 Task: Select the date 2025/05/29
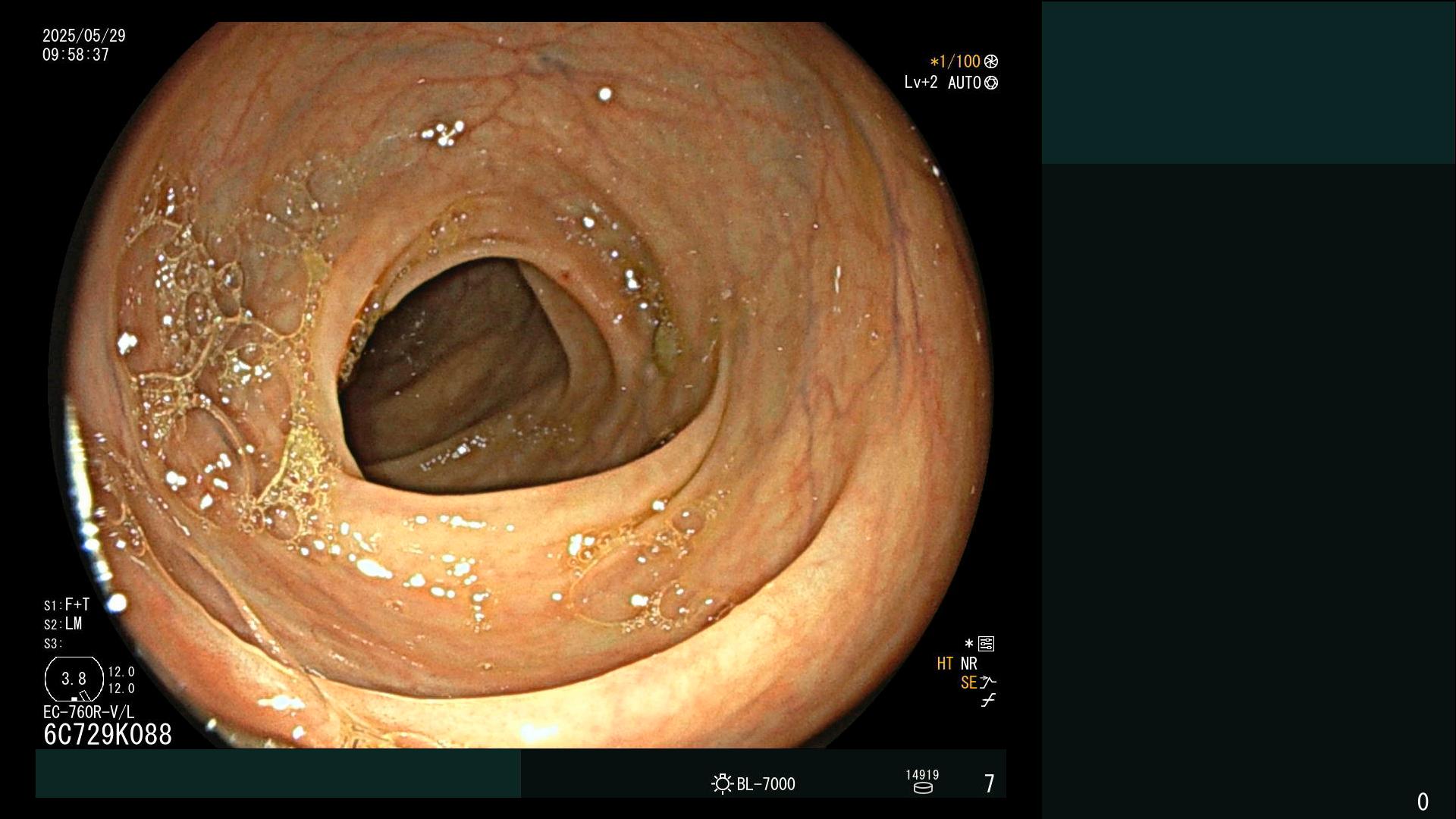click(84, 36)
